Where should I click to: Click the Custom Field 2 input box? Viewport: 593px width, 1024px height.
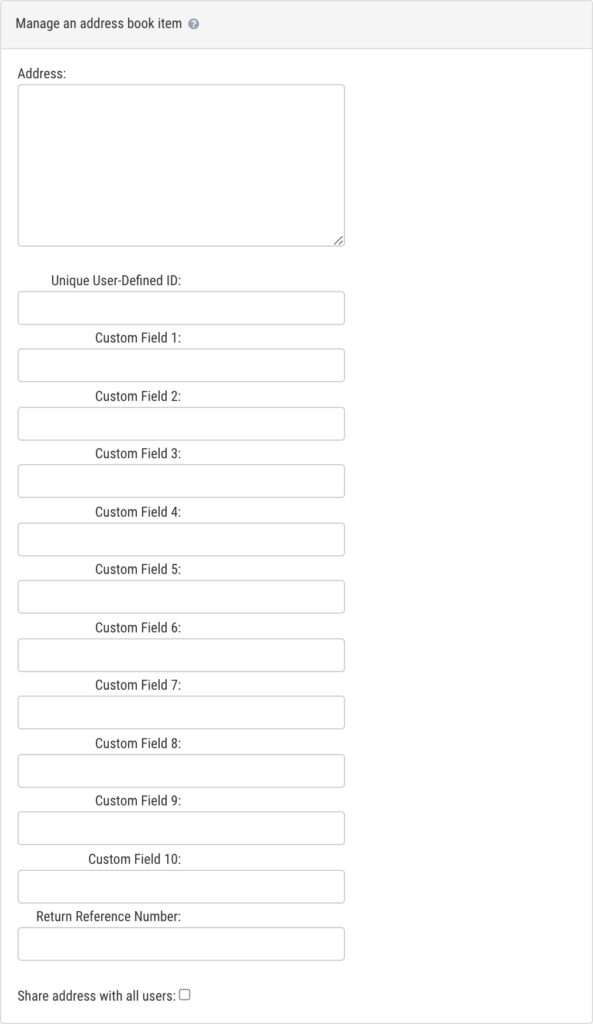180,422
